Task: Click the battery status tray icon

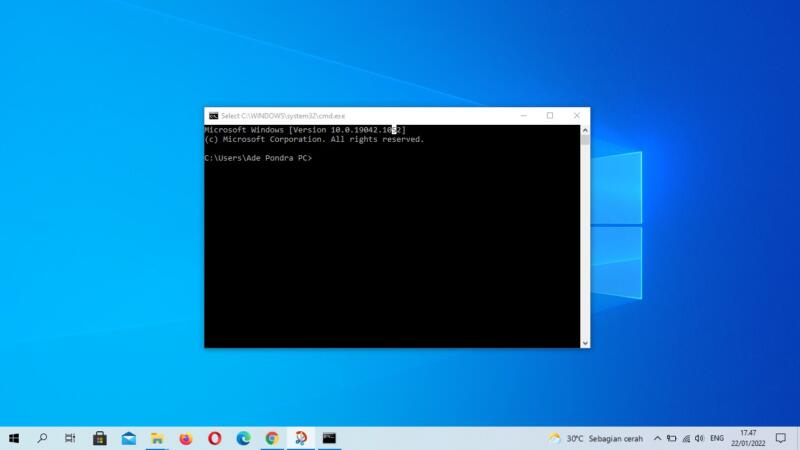Action: point(671,438)
